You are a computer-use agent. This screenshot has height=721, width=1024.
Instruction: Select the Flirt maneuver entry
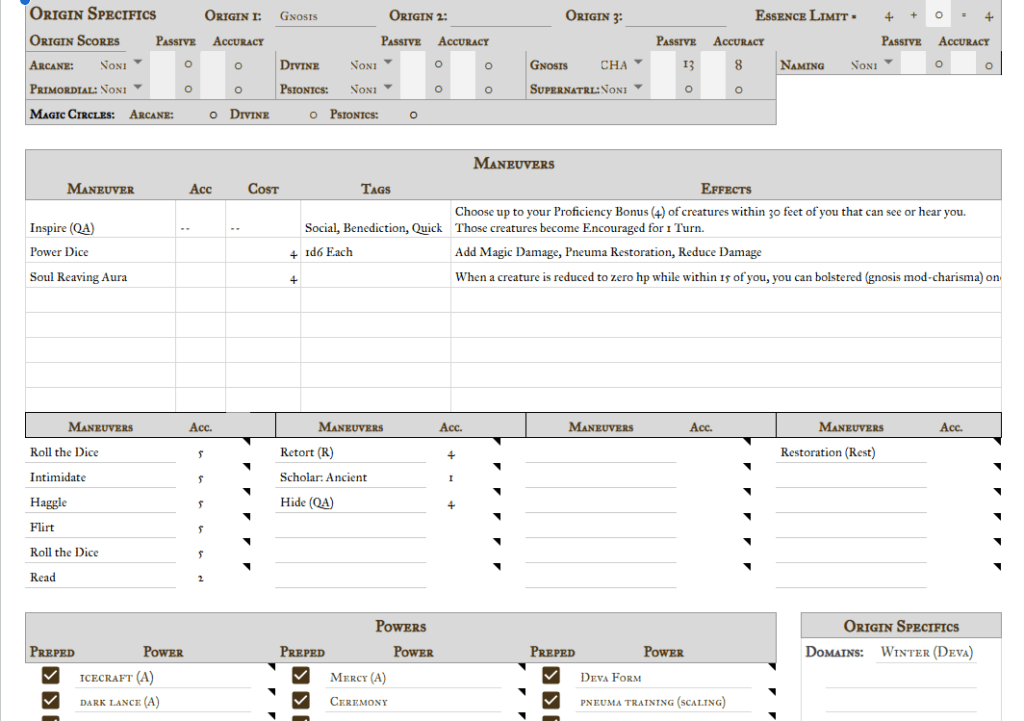pyautogui.click(x=101, y=526)
